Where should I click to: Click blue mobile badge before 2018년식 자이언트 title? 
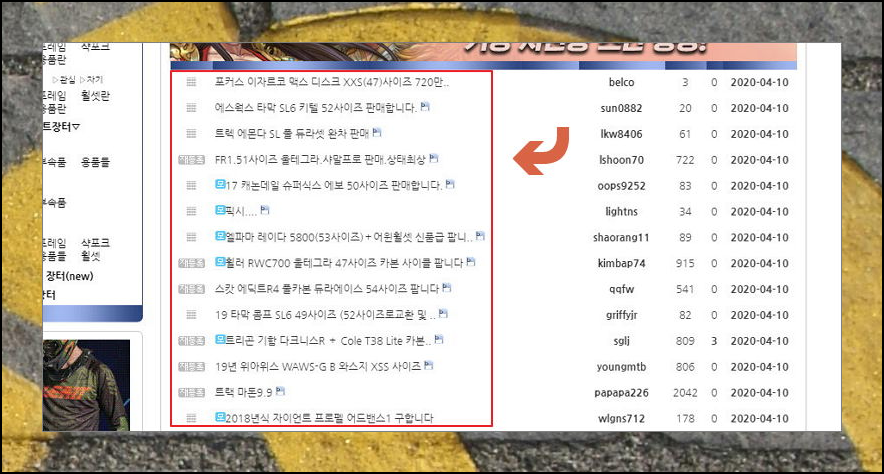click(x=220, y=417)
